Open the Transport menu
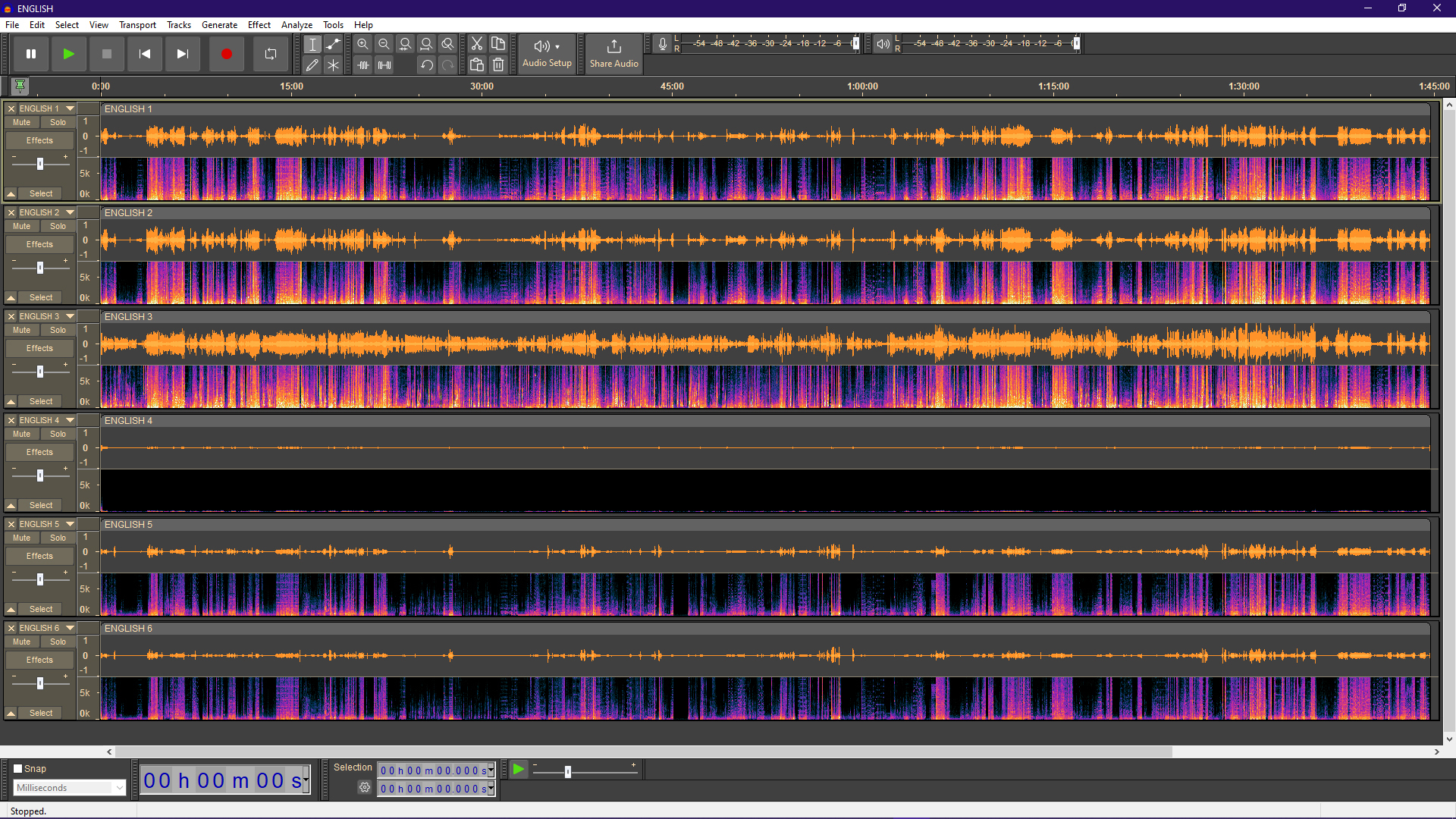Screen dimensions: 1456x819 click(137, 25)
